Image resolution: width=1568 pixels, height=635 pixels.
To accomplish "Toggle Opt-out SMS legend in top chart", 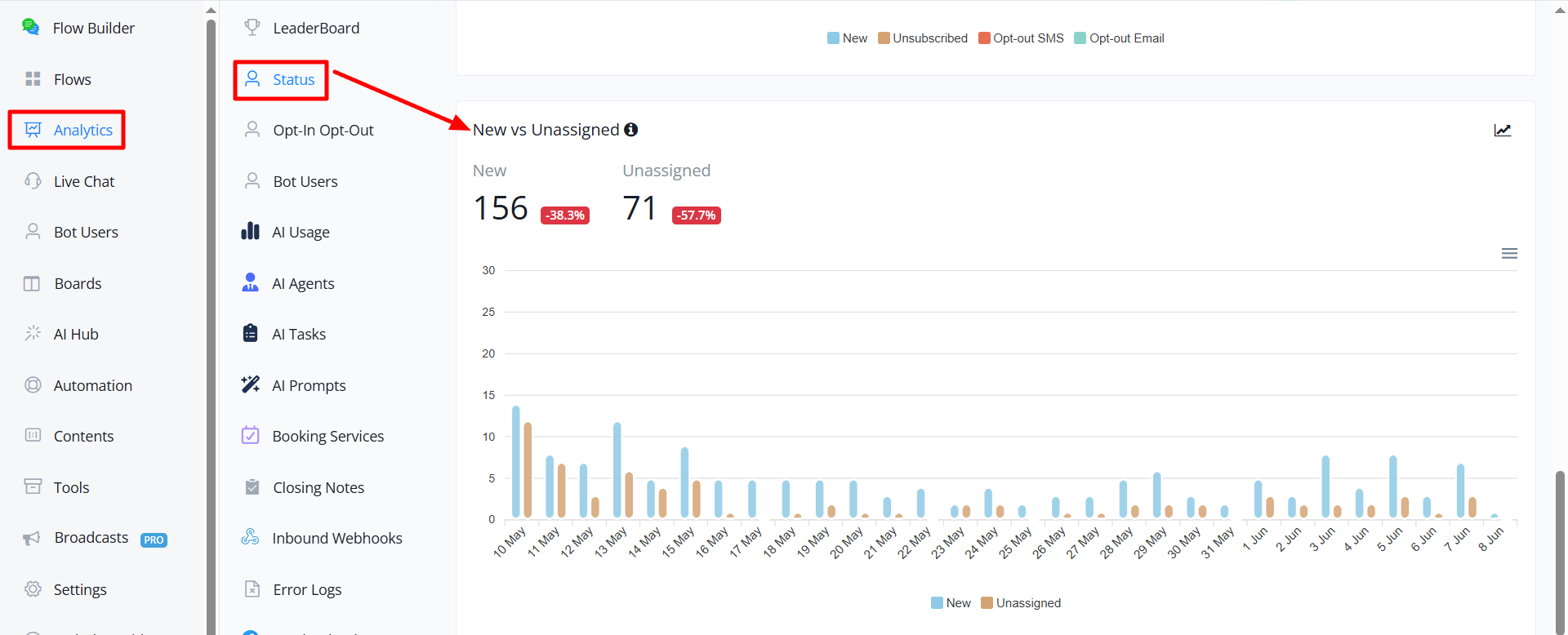I will point(1021,38).
